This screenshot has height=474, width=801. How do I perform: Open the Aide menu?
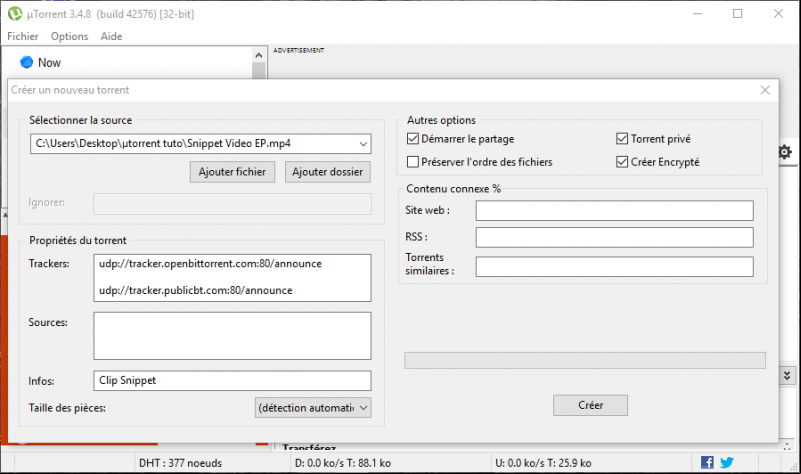[111, 36]
